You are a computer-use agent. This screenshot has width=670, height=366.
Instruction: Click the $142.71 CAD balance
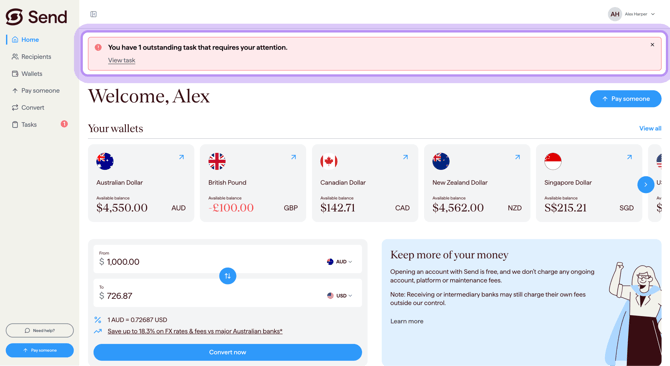pos(338,208)
